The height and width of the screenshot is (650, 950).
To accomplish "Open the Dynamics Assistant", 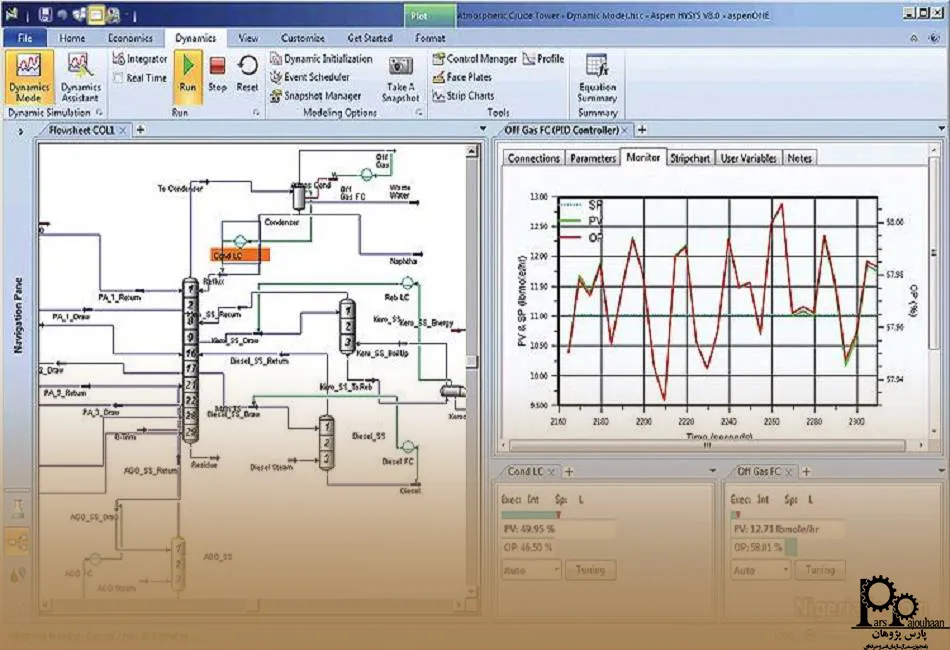I will pyautogui.click(x=80, y=78).
